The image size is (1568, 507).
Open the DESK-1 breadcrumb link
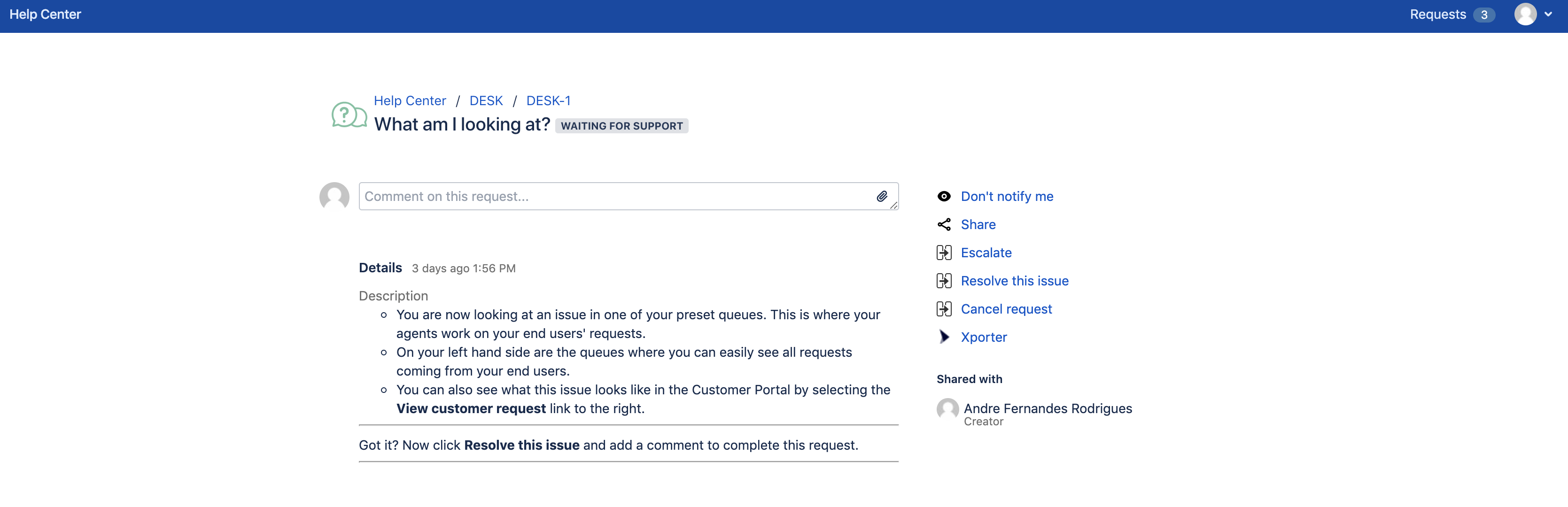548,101
